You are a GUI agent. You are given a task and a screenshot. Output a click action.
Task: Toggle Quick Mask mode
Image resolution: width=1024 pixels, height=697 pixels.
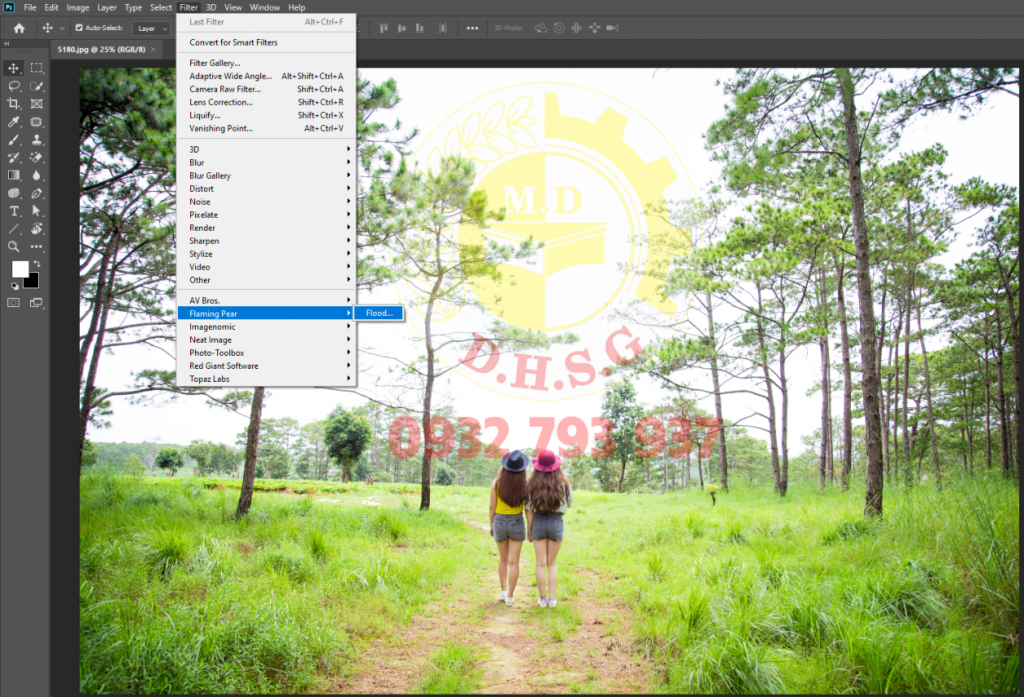13,302
